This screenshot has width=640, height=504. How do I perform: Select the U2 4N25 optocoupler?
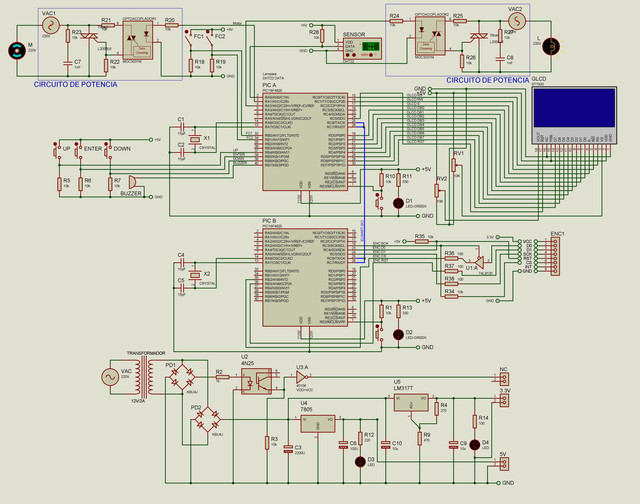256,381
